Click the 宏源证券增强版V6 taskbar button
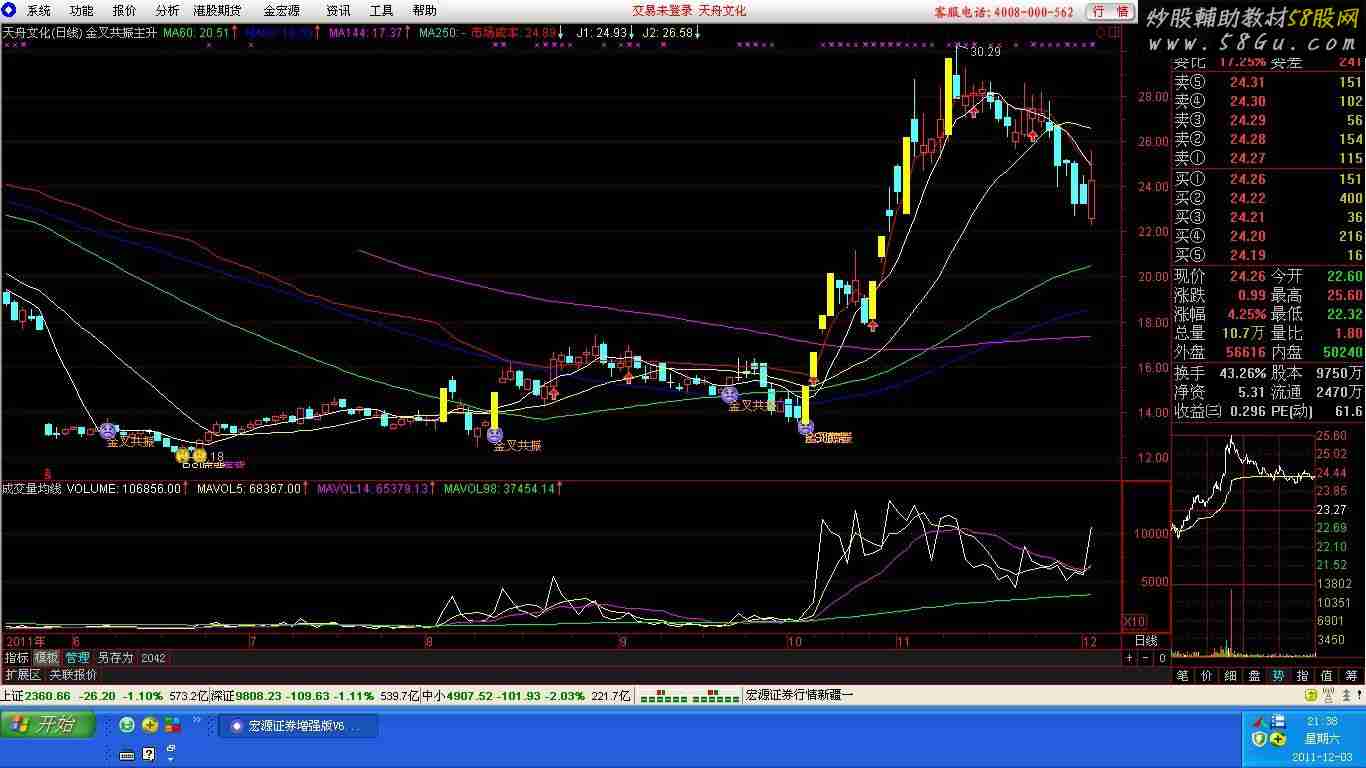This screenshot has width=1366, height=768. click(298, 726)
